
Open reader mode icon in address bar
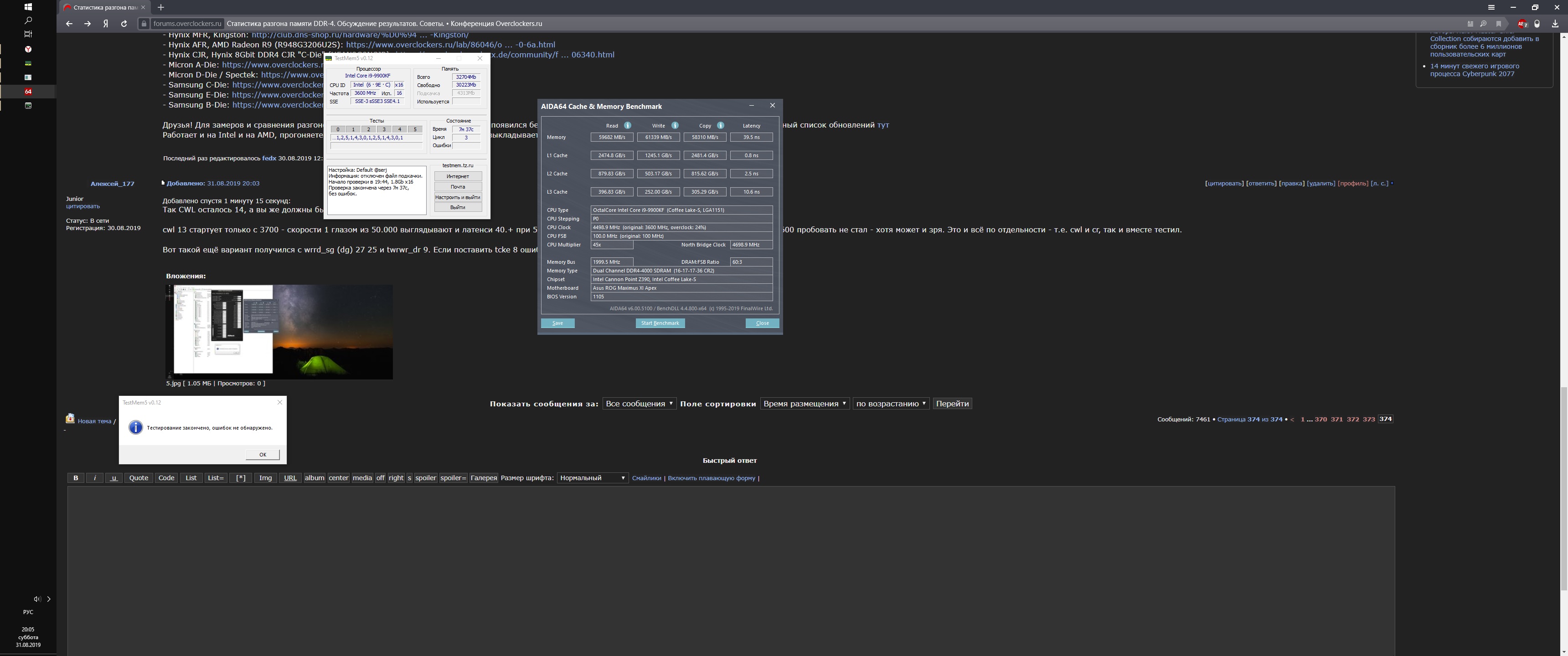tap(1470, 24)
